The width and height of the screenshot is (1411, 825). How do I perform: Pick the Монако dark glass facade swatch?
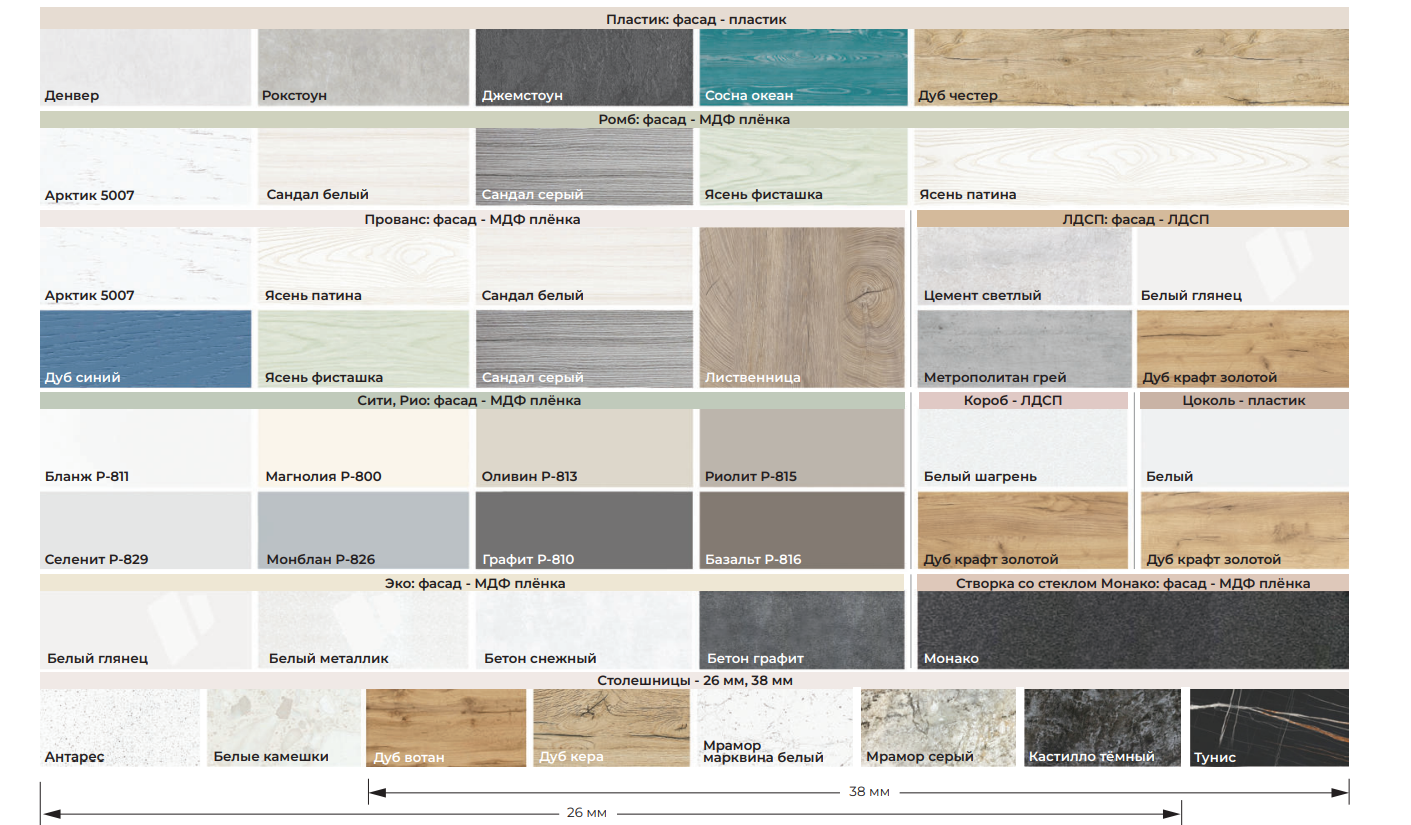coord(1133,630)
